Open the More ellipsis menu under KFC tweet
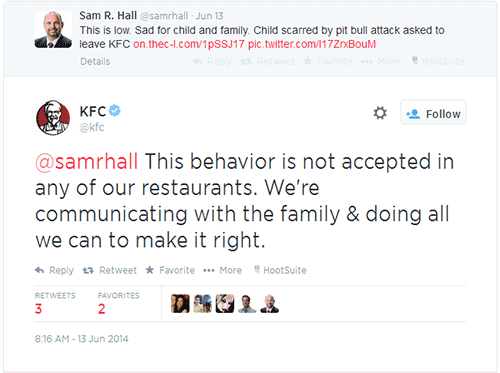The image size is (500, 373). click(209, 270)
